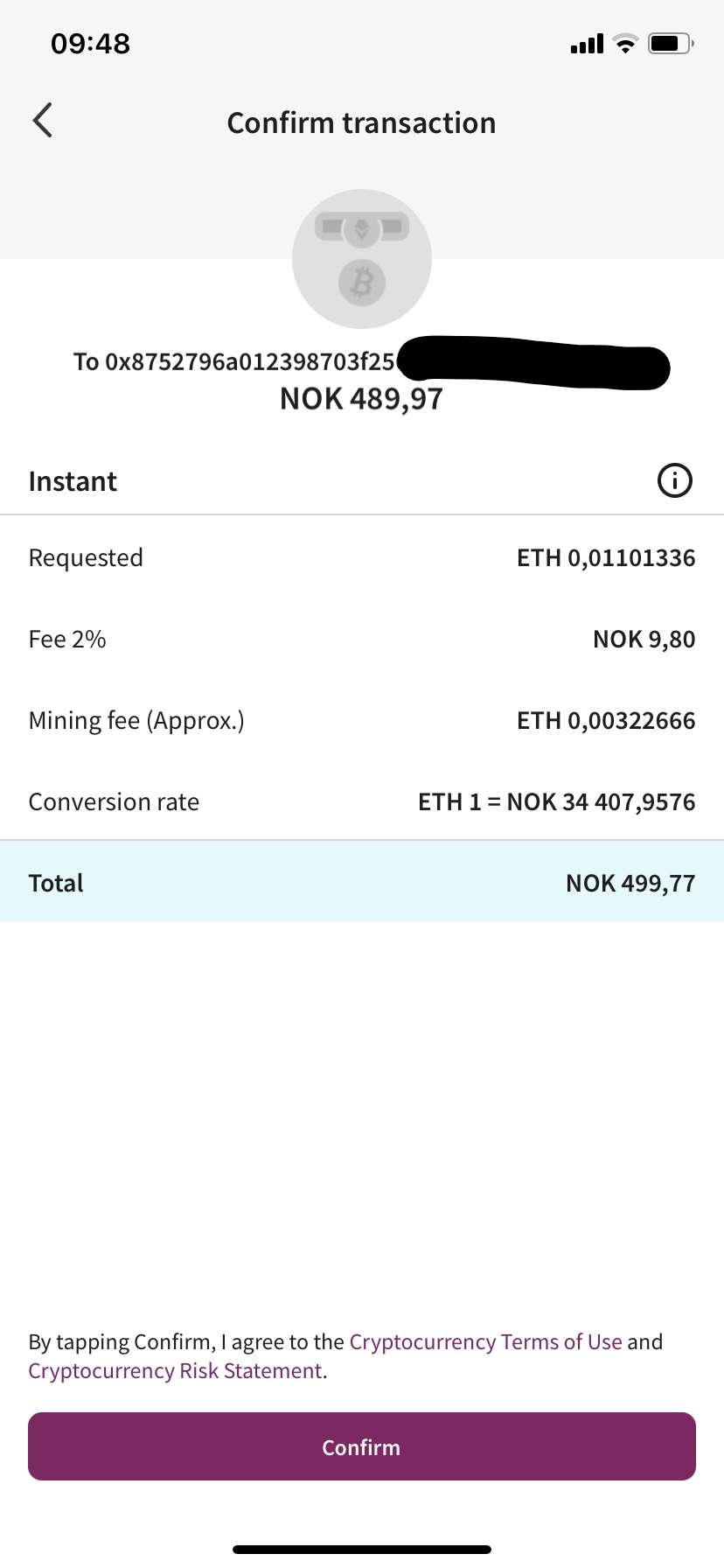Select the Requested ETH amount row

[x=361, y=558]
